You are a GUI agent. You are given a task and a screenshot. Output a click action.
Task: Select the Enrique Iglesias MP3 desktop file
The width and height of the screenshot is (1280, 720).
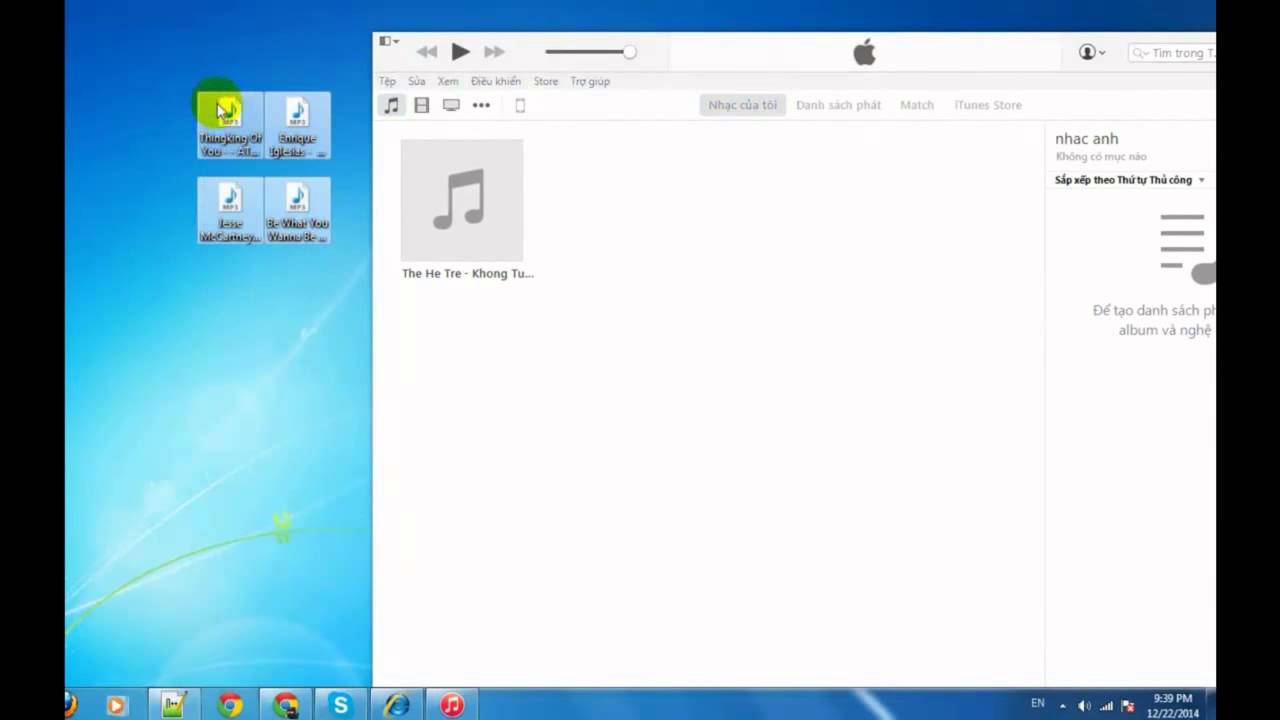click(x=297, y=126)
